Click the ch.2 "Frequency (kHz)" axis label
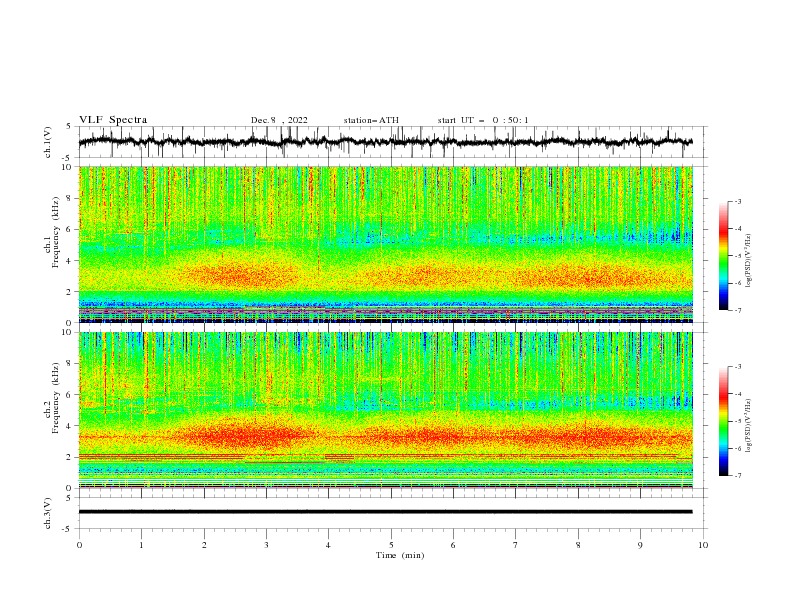 55,398
